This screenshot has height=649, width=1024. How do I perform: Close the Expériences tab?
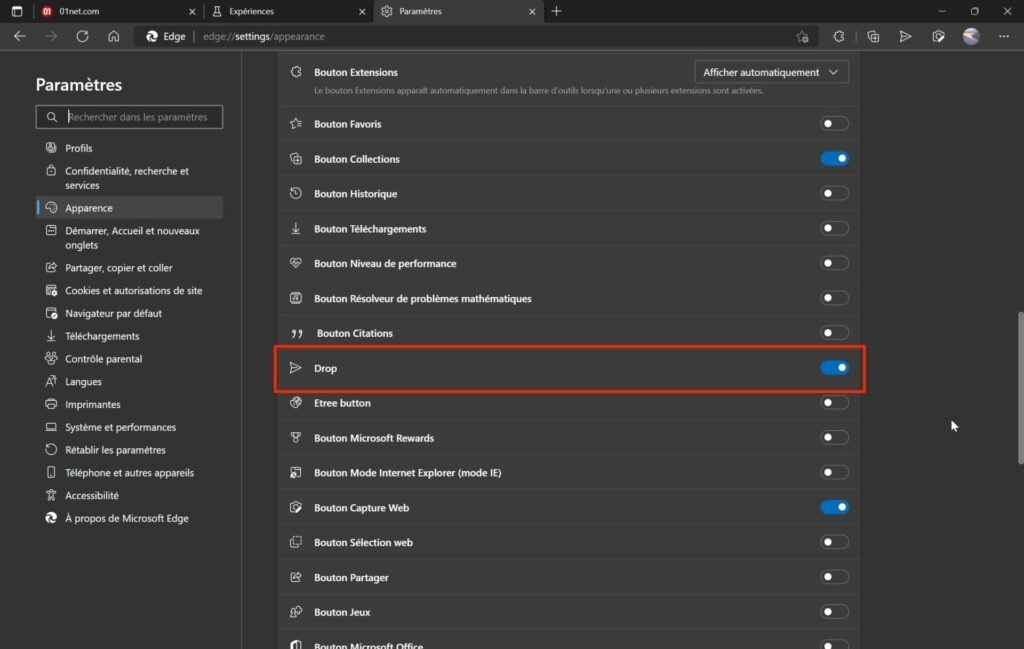(x=362, y=12)
